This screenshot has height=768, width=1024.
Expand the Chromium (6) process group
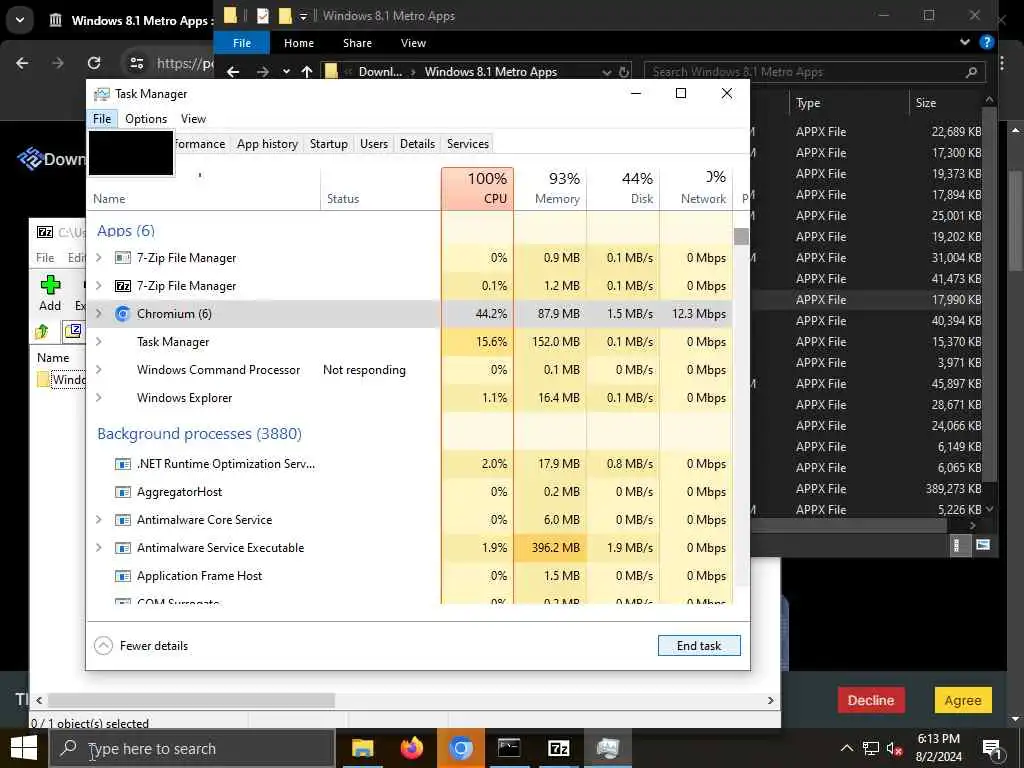99,314
